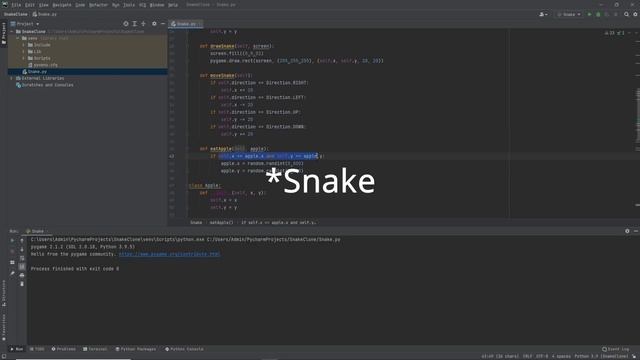Open the Code menu
640x360 pixels.
tap(80, 5)
